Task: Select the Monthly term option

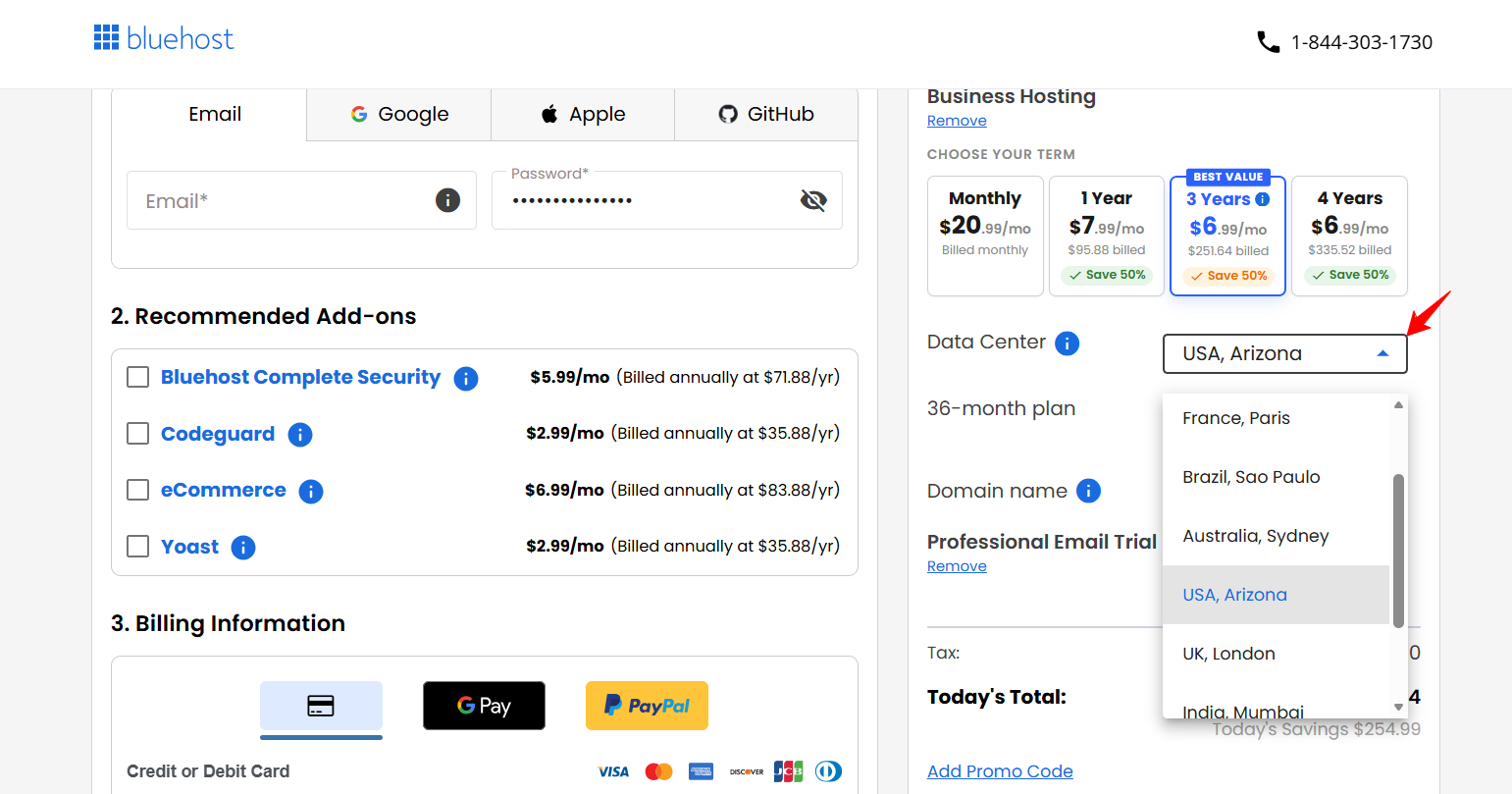Action: 985,236
